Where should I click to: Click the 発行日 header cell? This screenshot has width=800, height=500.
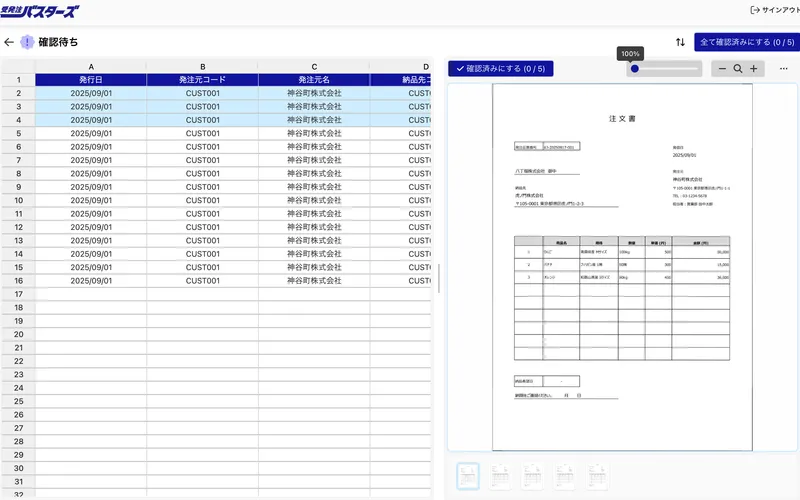pos(91,80)
